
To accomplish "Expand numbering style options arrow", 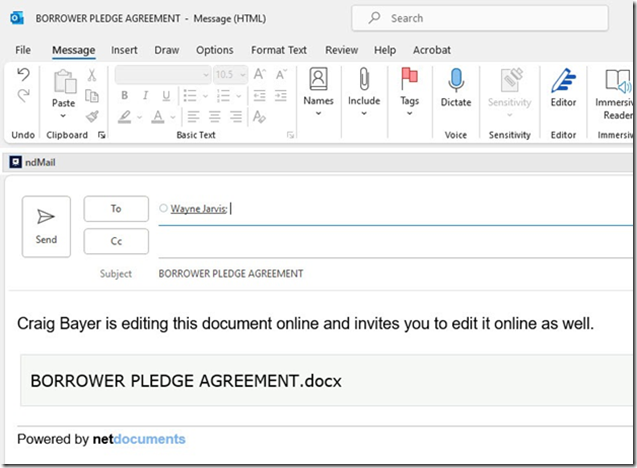I will [238, 96].
